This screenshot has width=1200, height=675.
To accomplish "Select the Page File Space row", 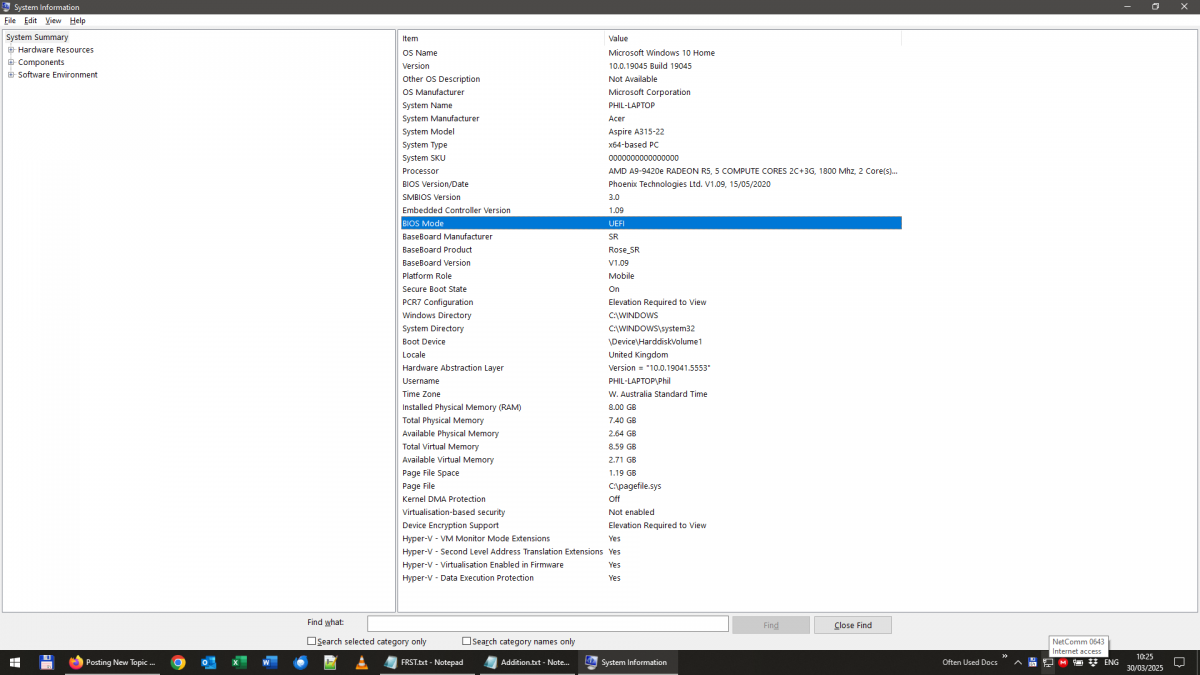I will pyautogui.click(x=650, y=473).
